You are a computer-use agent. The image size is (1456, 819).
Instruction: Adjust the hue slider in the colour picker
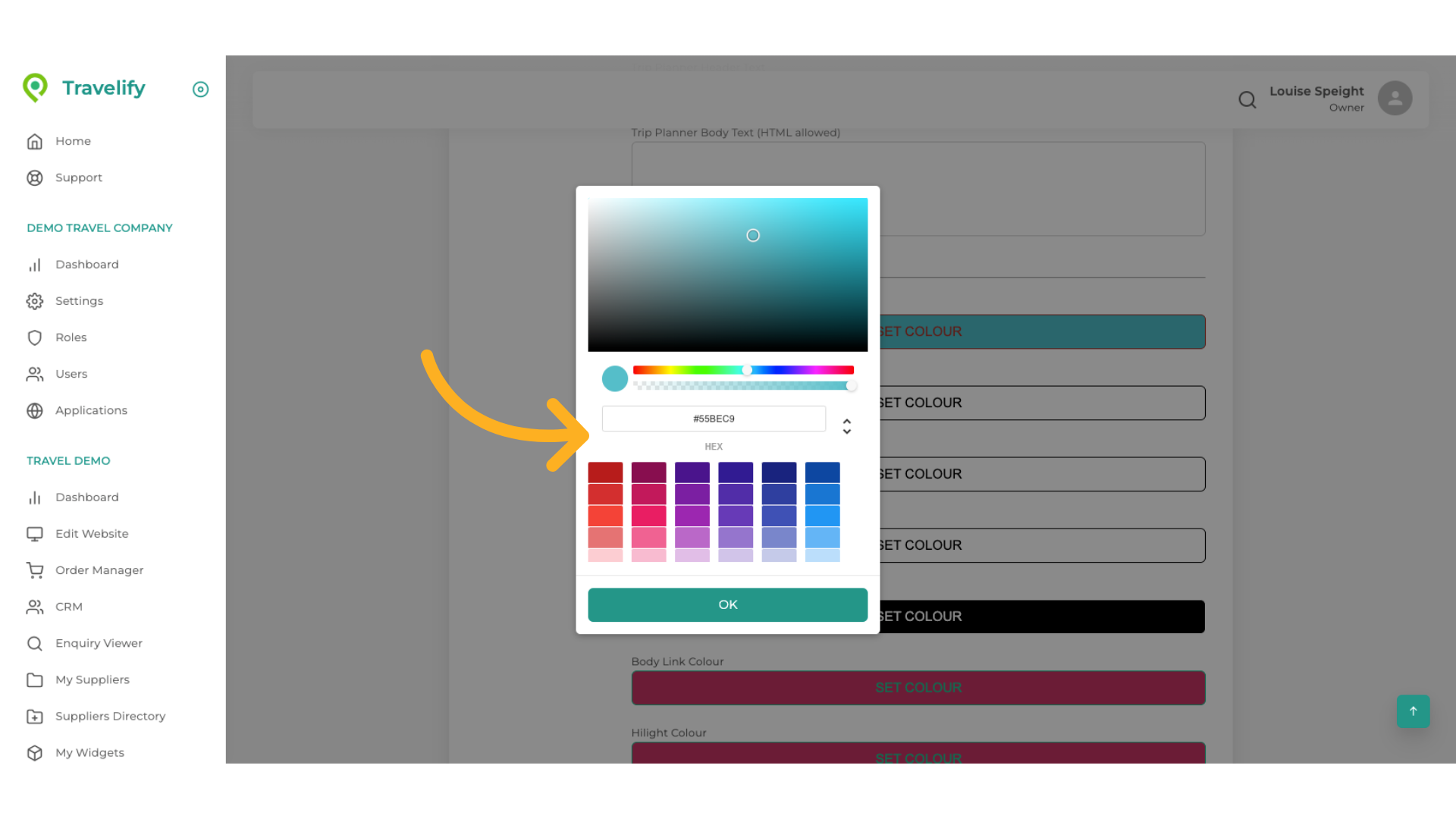click(747, 370)
